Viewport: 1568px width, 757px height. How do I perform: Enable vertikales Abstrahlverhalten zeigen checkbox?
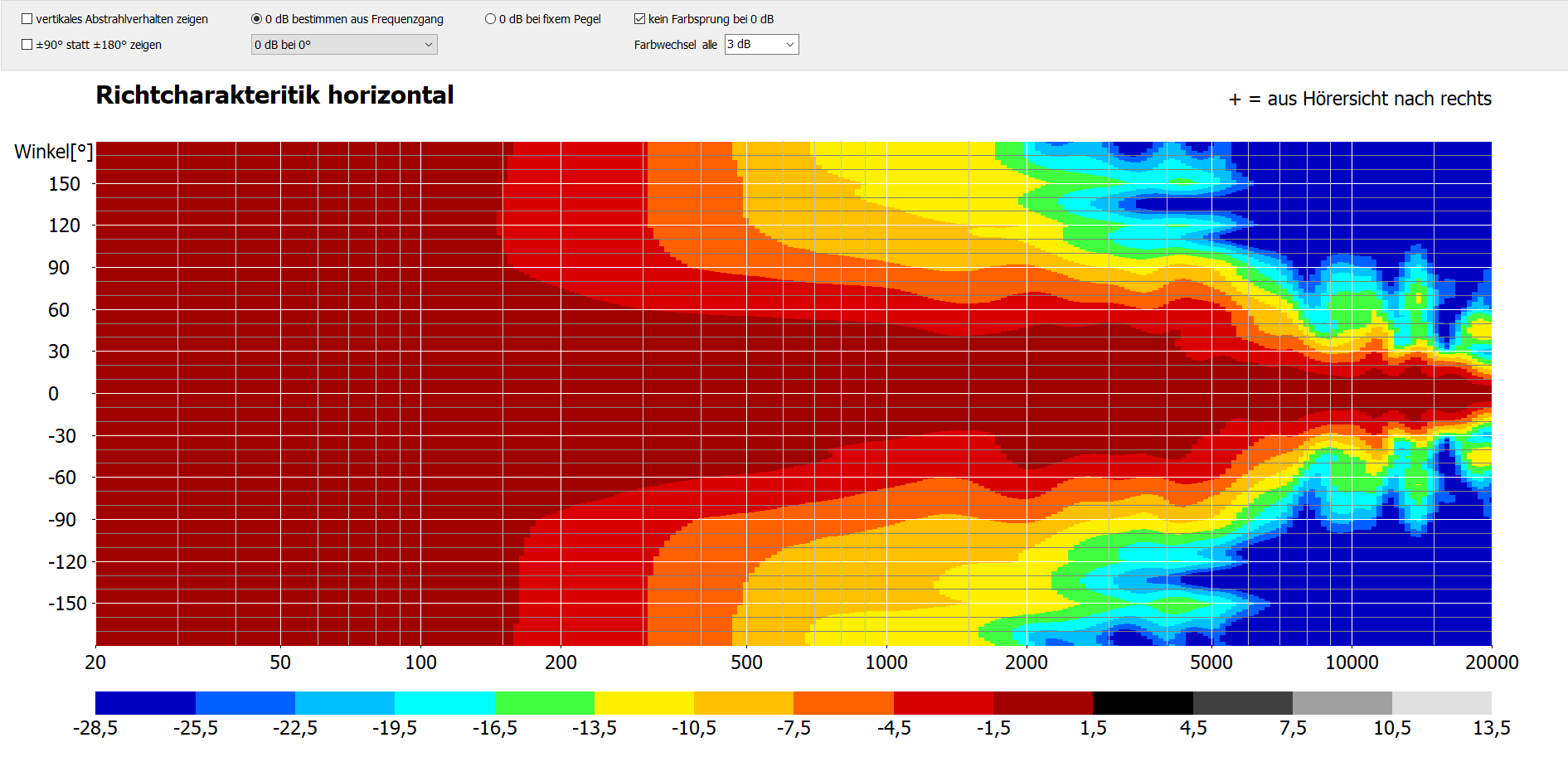point(27,19)
